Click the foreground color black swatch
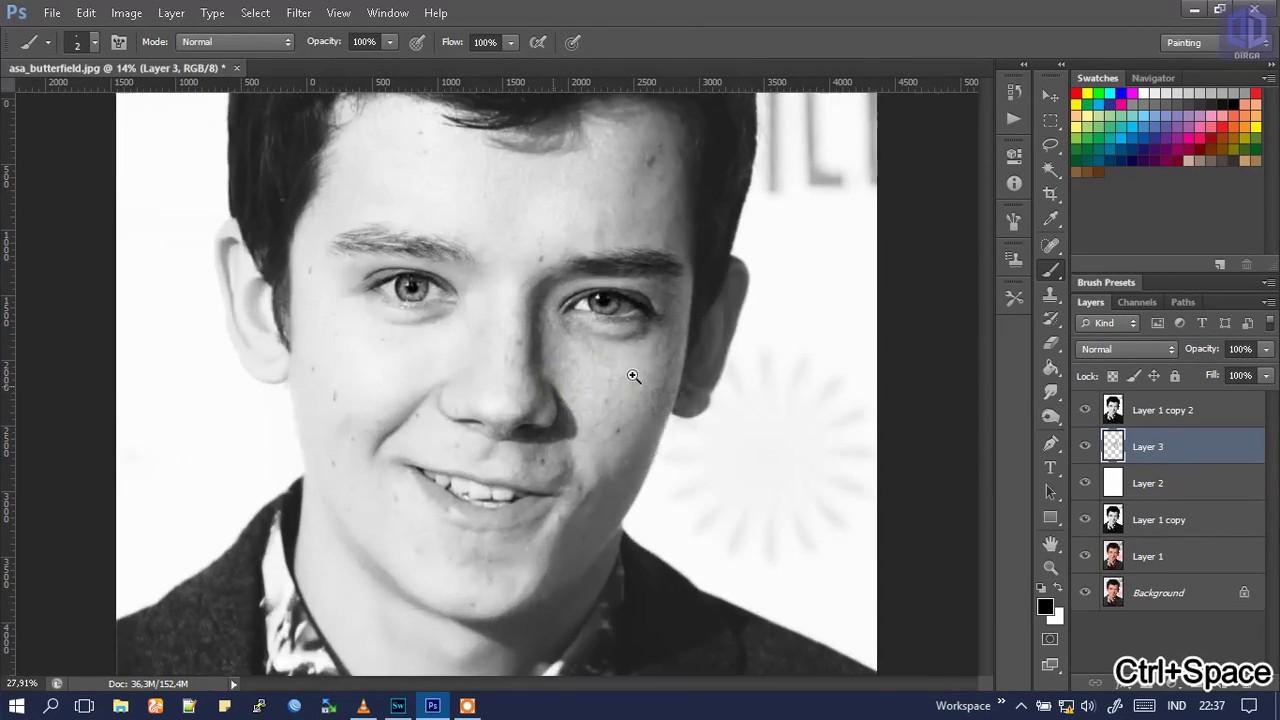1280x720 pixels. [1045, 606]
